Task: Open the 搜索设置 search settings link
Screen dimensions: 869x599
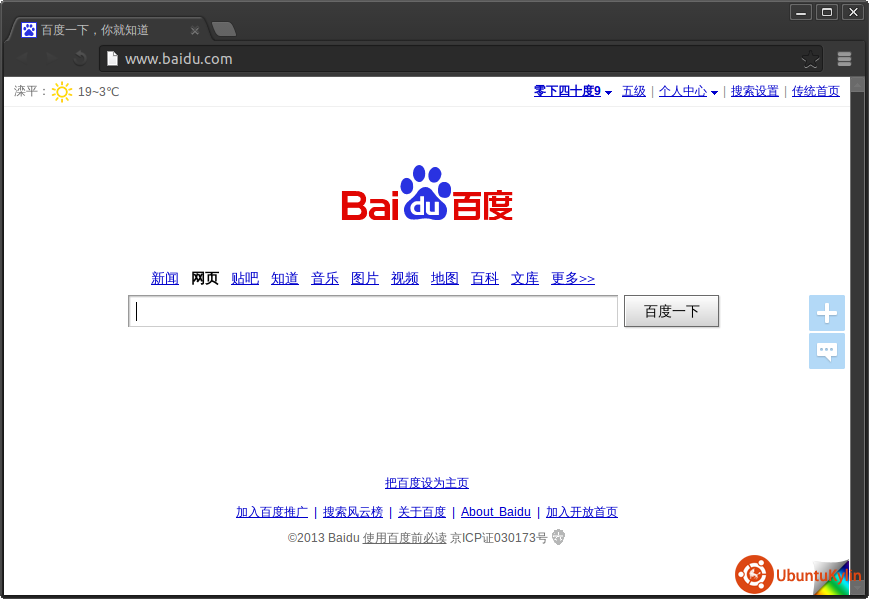Action: [x=754, y=91]
